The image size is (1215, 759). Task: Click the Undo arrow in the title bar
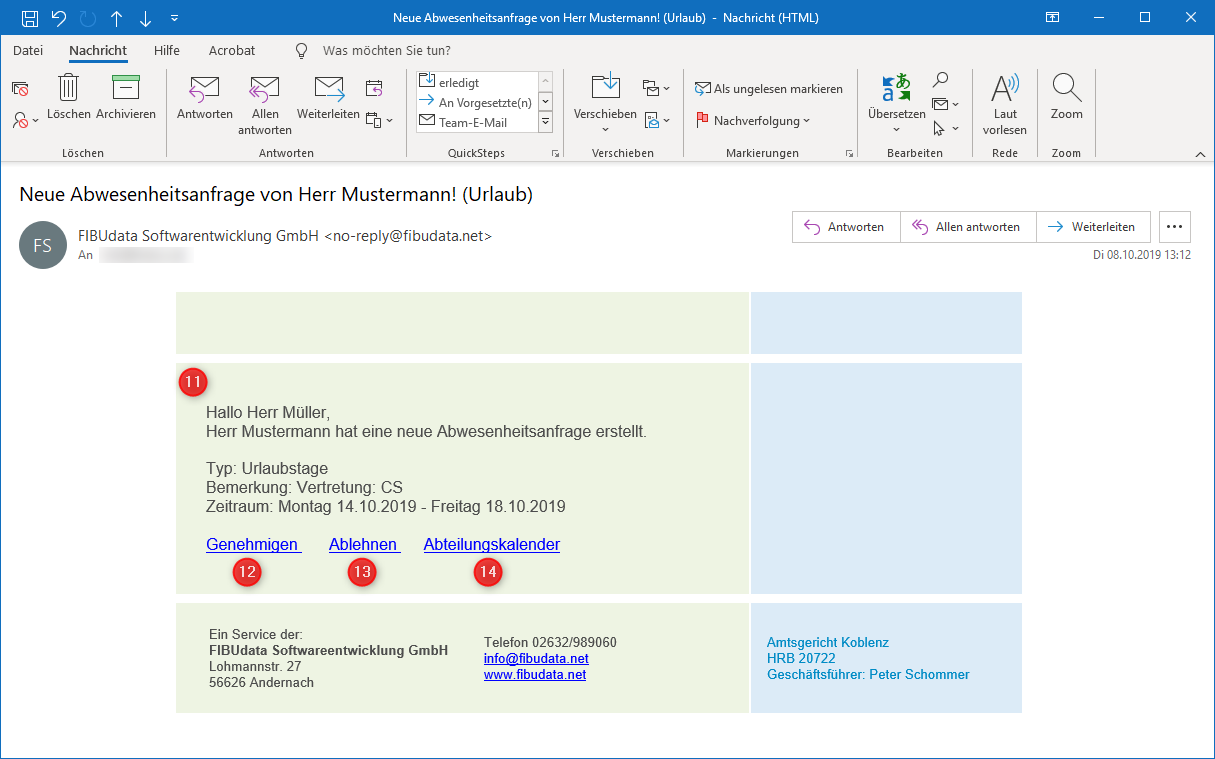[x=59, y=18]
